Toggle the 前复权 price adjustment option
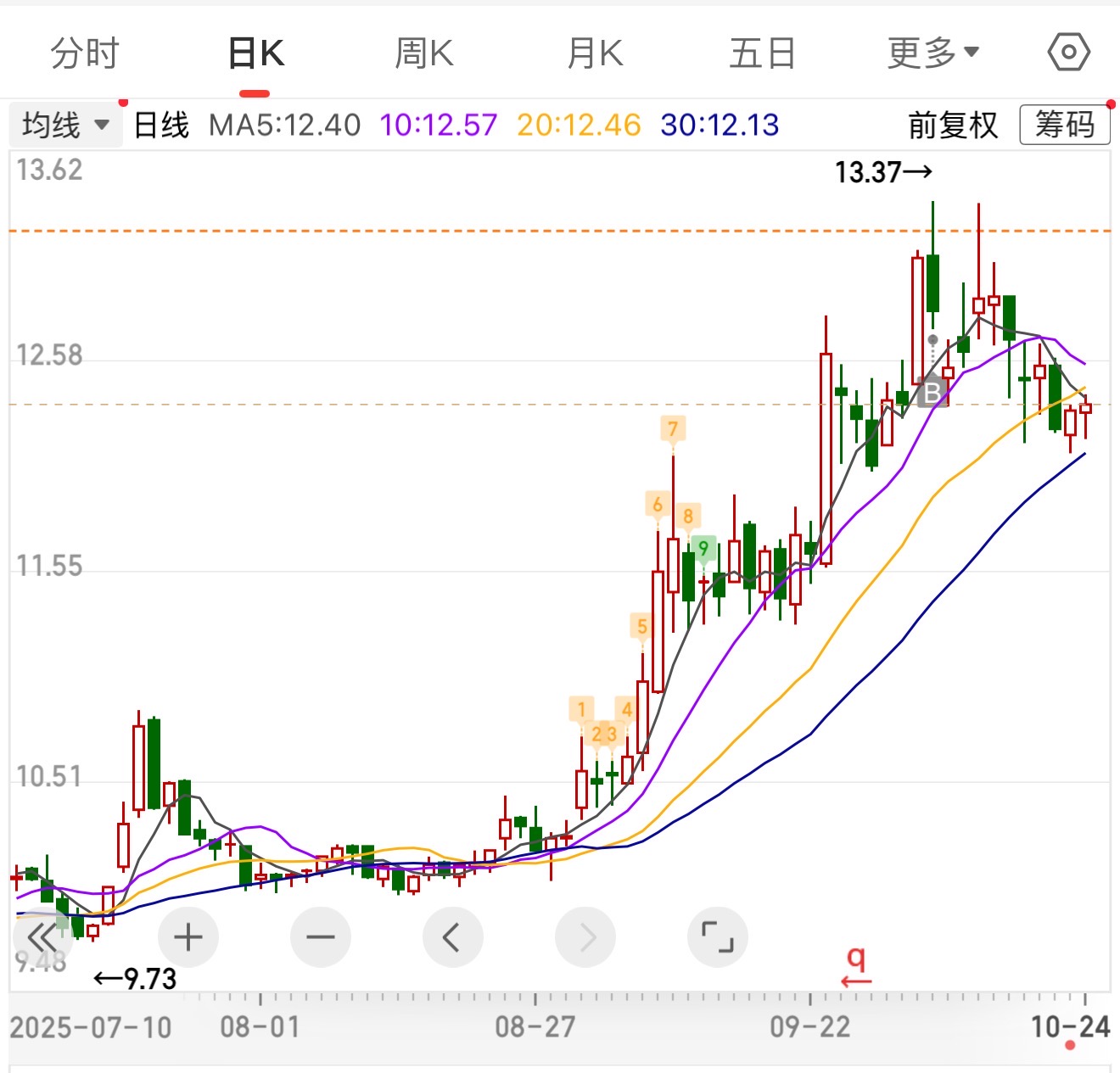This screenshot has width=1120, height=1073. pyautogui.click(x=952, y=126)
